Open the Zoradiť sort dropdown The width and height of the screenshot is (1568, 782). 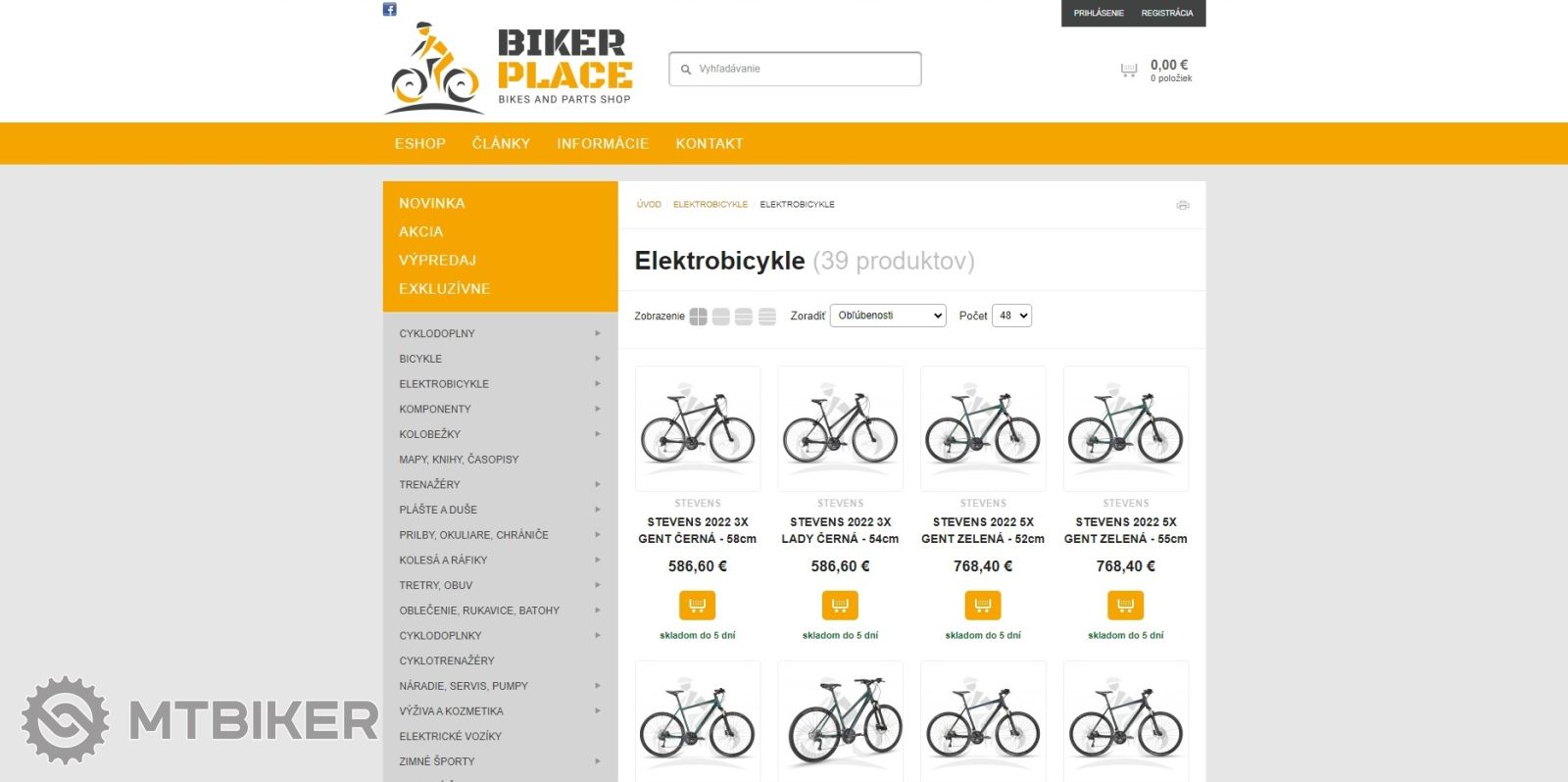888,316
